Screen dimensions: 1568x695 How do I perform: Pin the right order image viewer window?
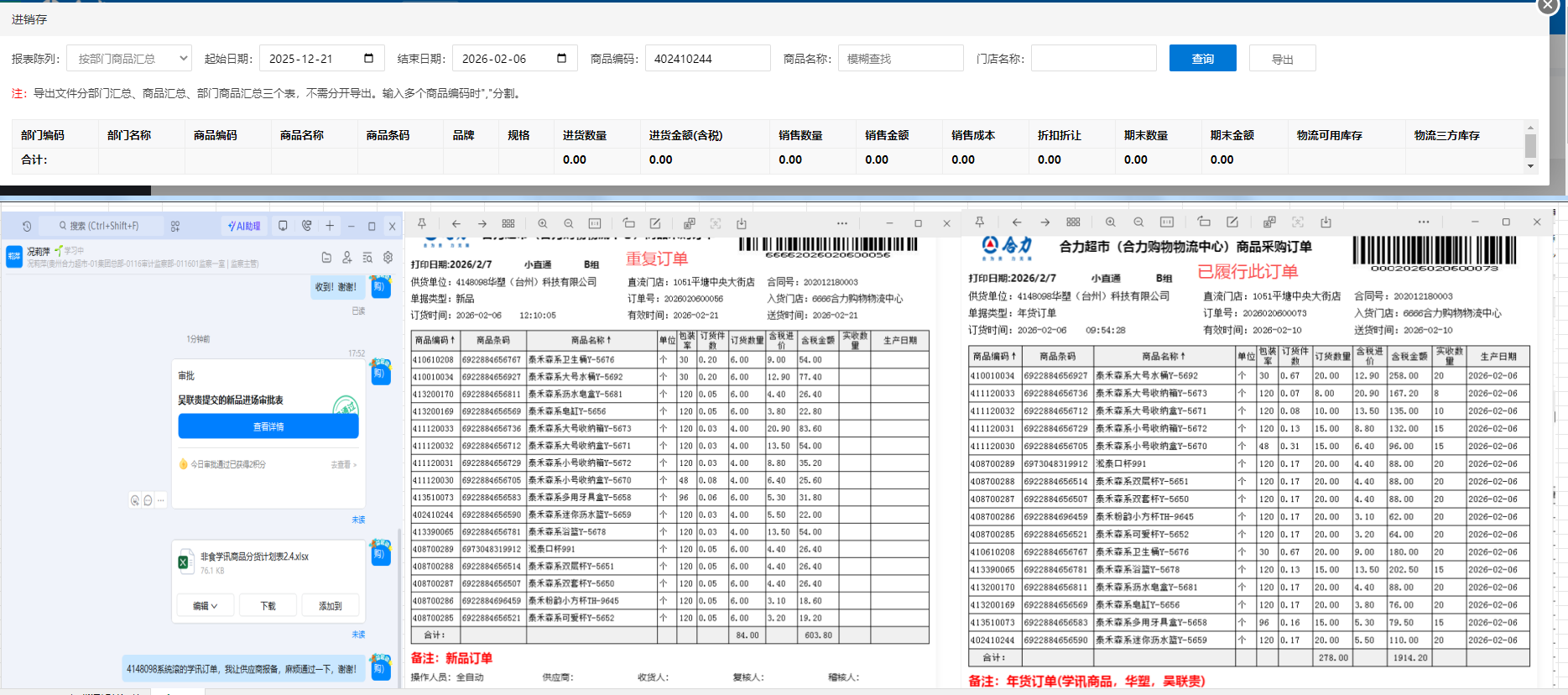[x=979, y=222]
